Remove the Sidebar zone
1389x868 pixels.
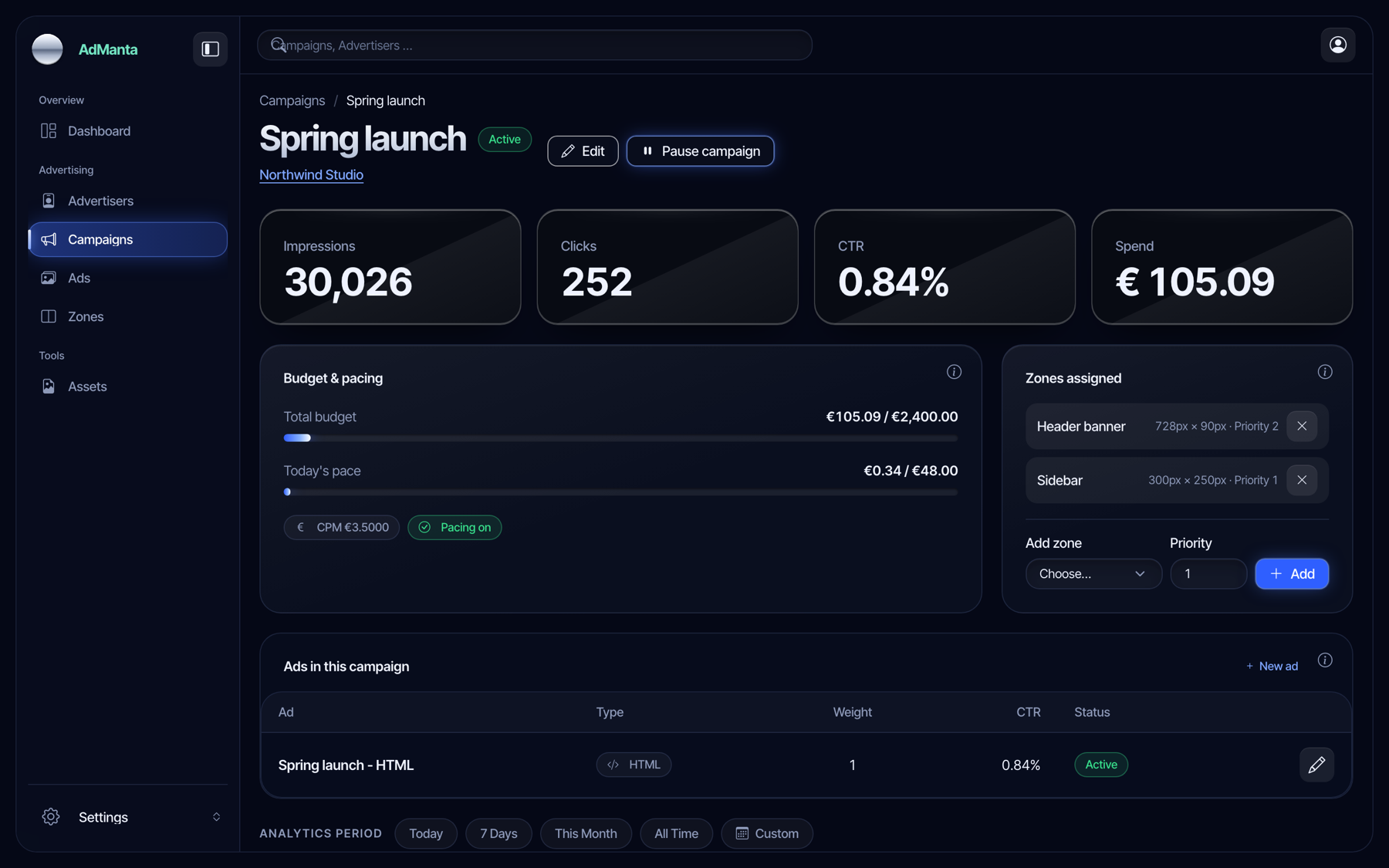[1301, 480]
